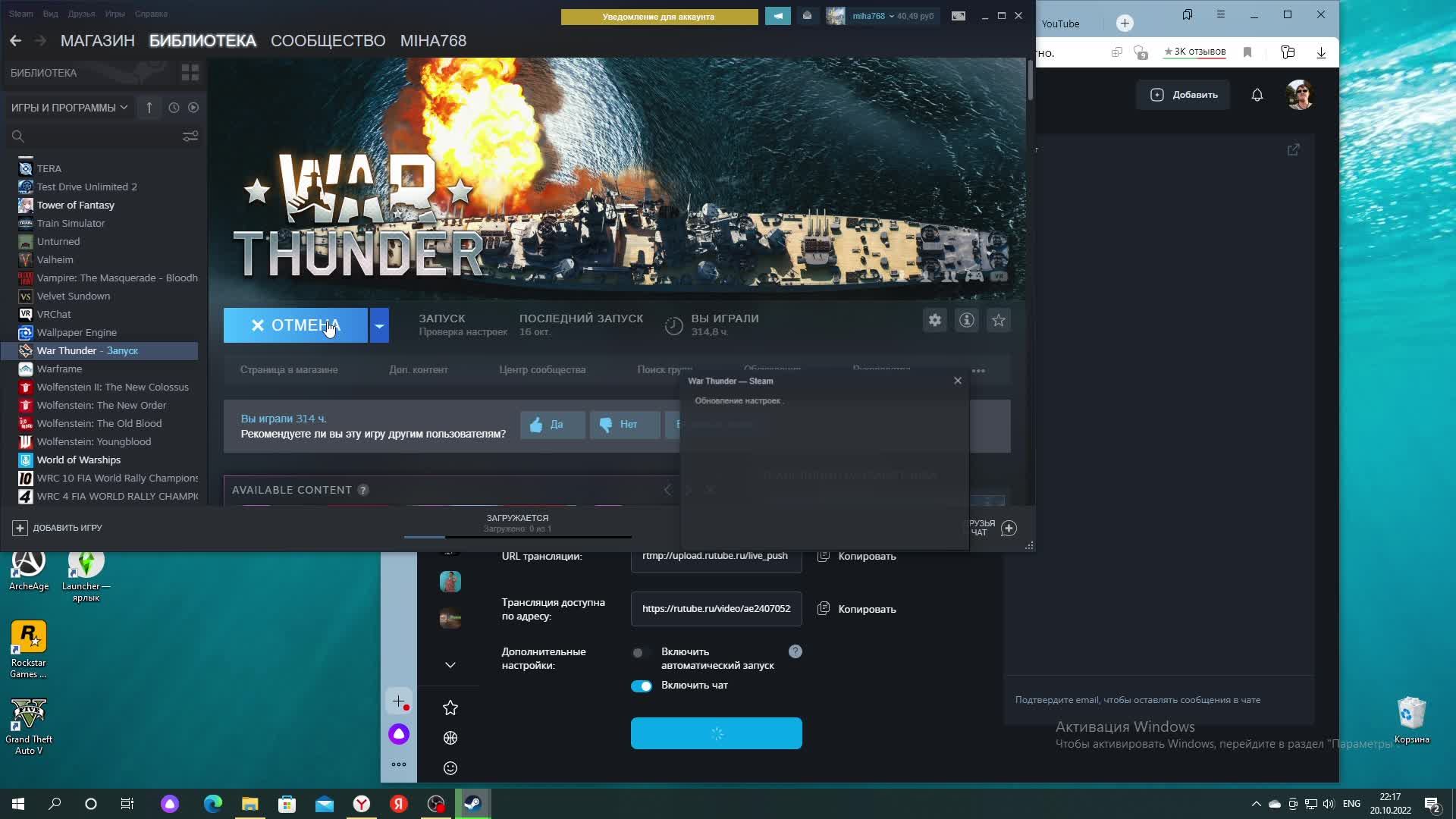Add War Thunder to favorites star
The width and height of the screenshot is (1456, 819).
pos(998,320)
